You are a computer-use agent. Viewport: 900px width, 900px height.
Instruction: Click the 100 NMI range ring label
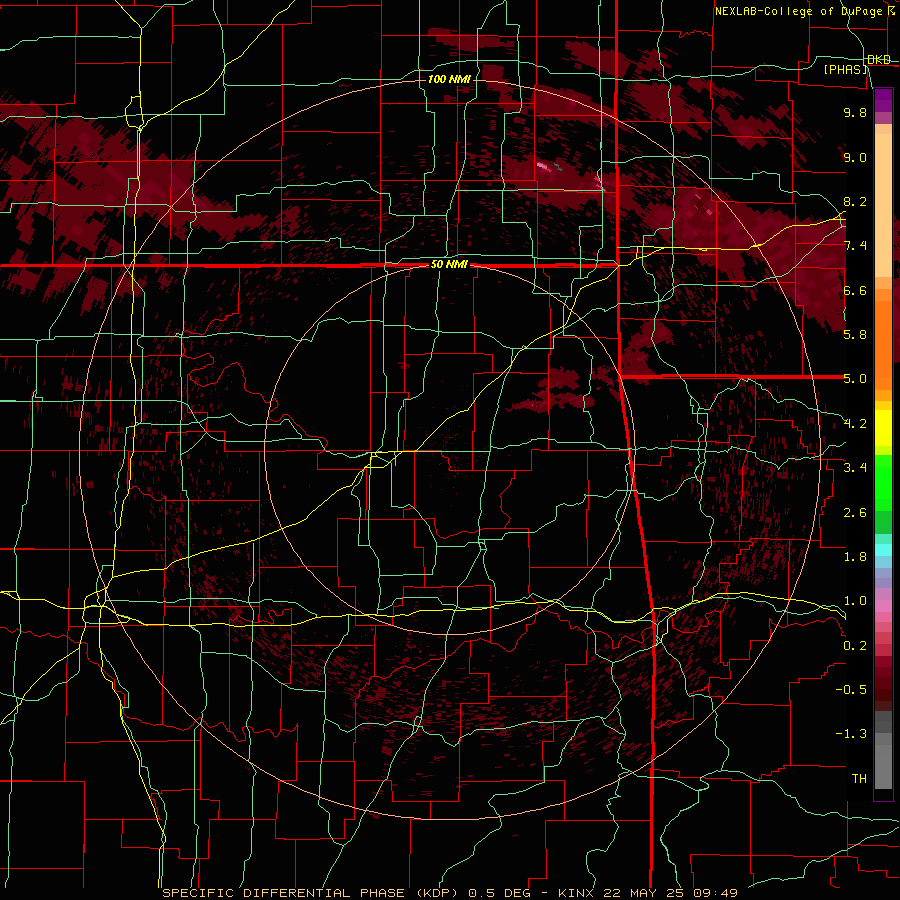tap(449, 79)
